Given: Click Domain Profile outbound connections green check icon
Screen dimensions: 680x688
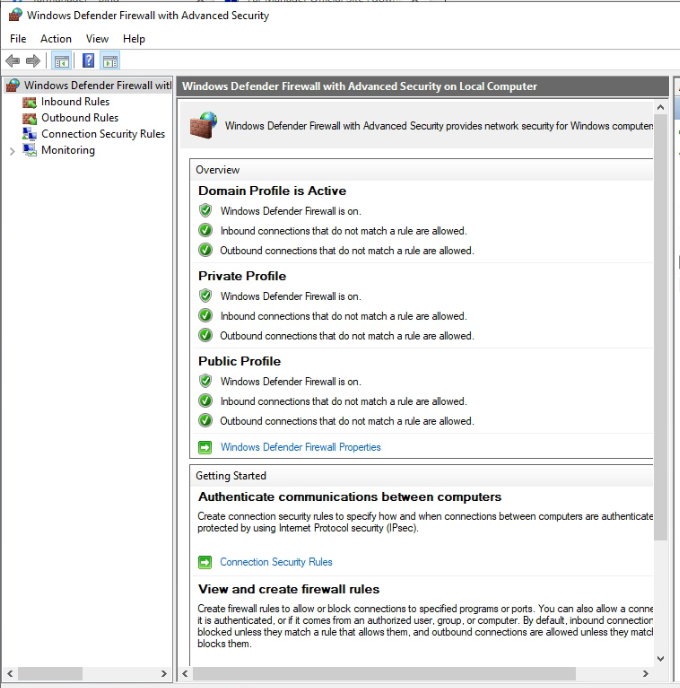Looking at the screenshot, I should click(205, 250).
